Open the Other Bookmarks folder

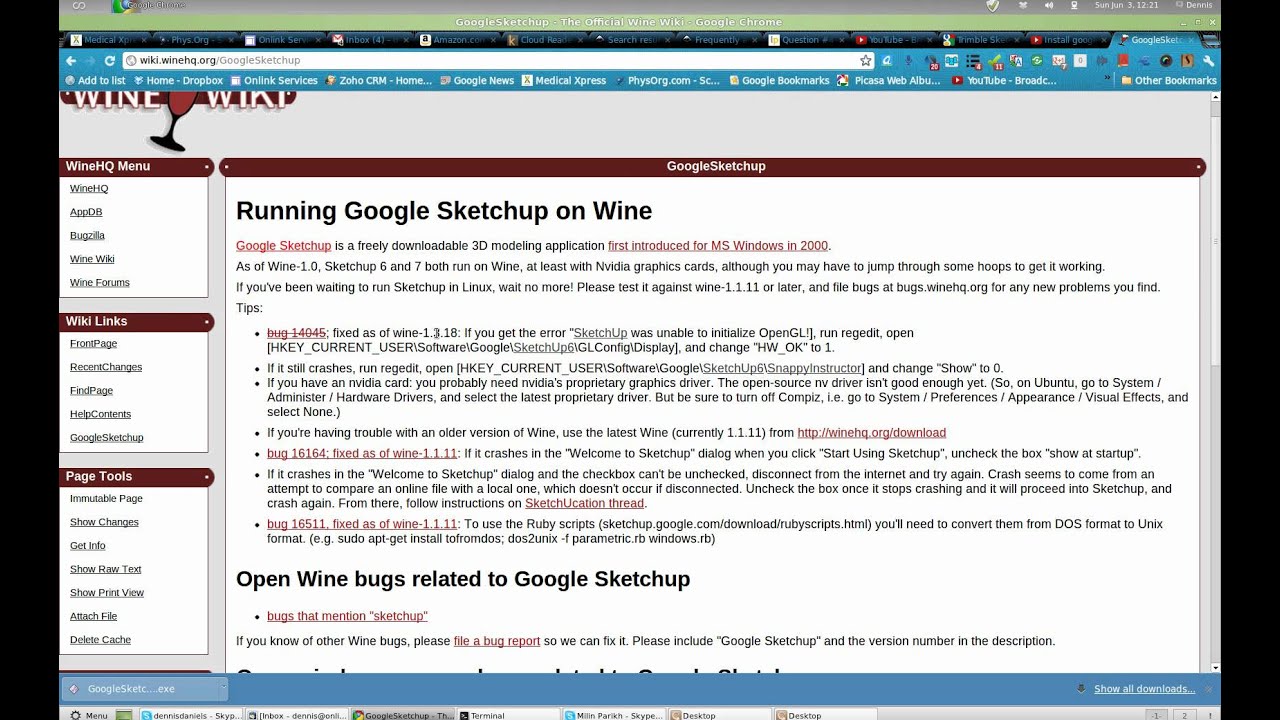tap(1168, 81)
